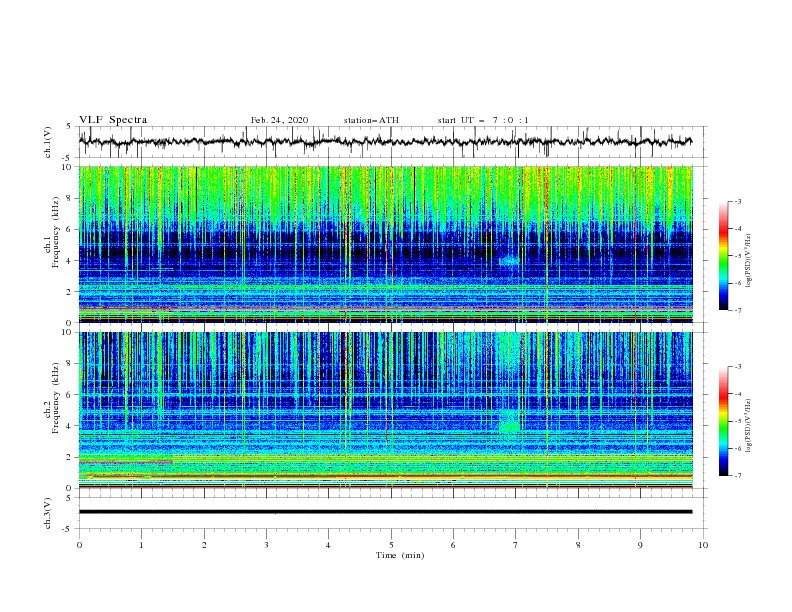Click the ch.1 voltage waveform trace
Image resolution: width=792 pixels, height=612 pixels.
point(385,141)
